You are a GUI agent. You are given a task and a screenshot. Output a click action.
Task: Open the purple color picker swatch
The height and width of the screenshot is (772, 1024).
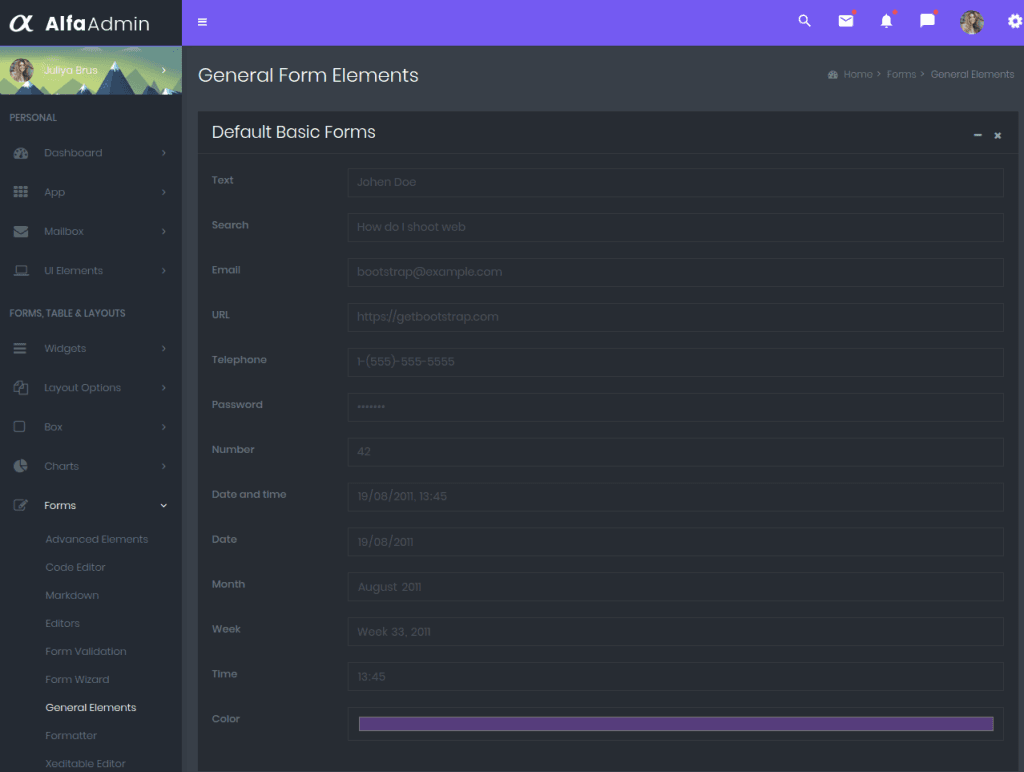pos(675,724)
